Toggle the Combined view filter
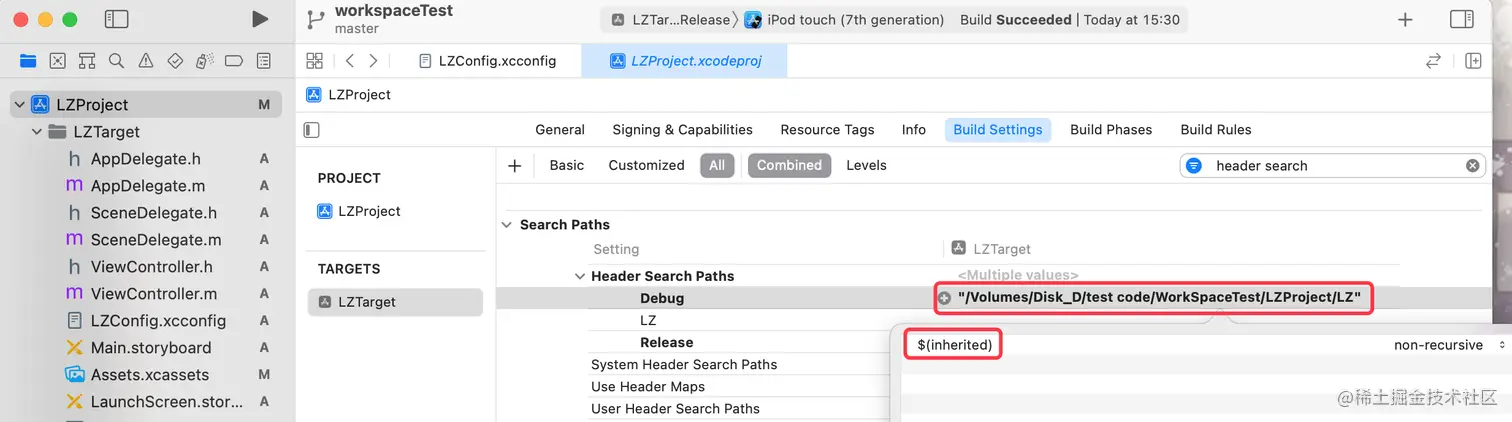The width and height of the screenshot is (1512, 422). [789, 166]
